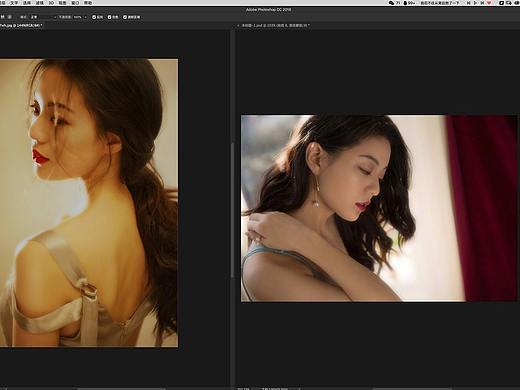Open the 帮助 (Help) menu
Viewport: 520px width, 390px height.
(x=88, y=3)
